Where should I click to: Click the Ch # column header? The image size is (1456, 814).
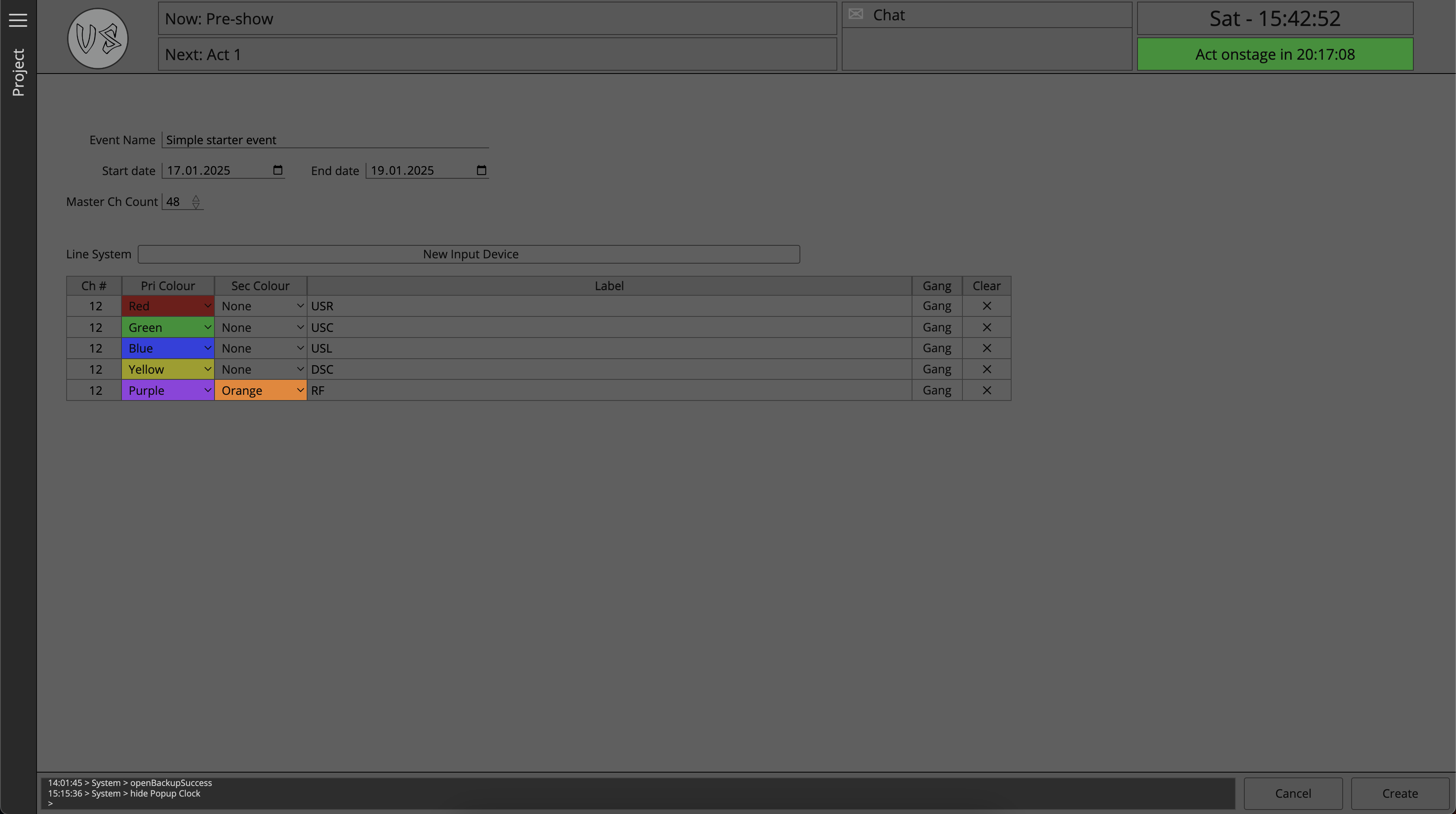[x=94, y=286]
